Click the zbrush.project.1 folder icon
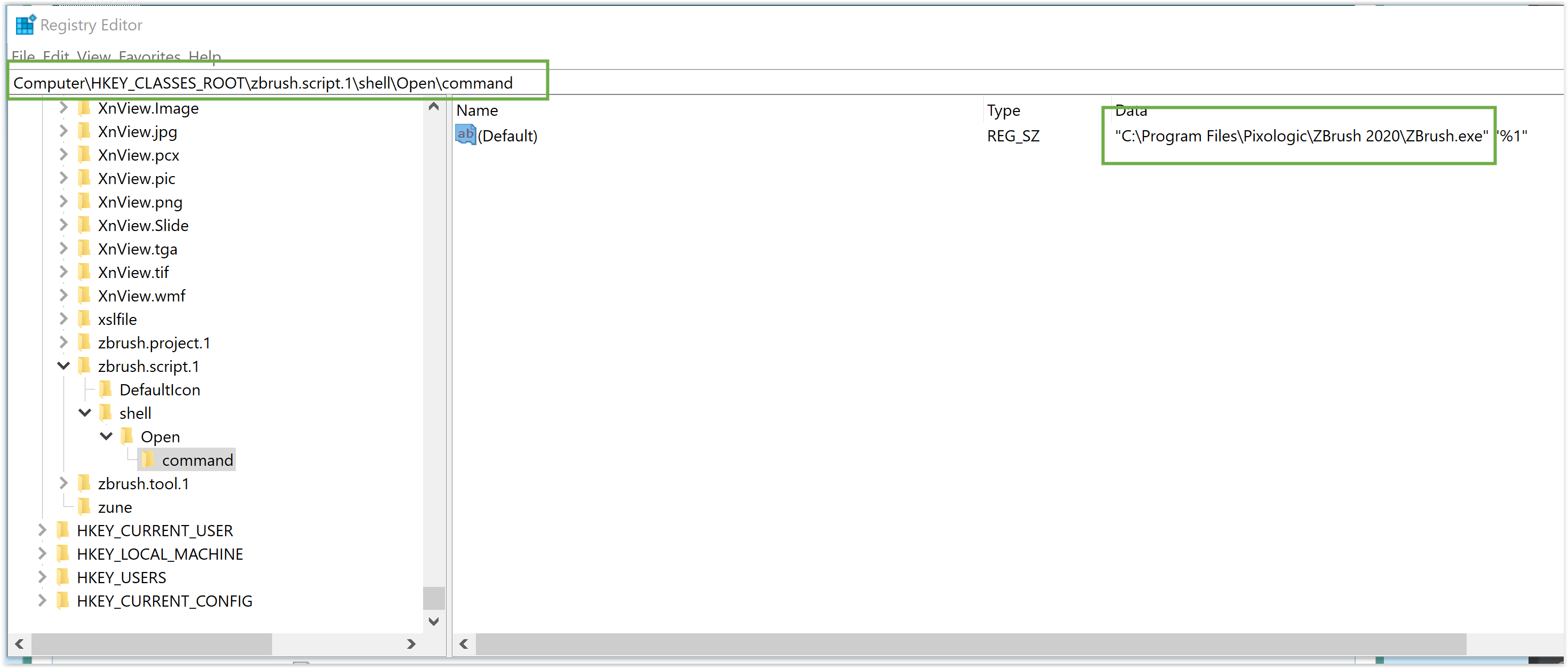Image resolution: width=1568 pixels, height=668 pixels. tap(85, 343)
